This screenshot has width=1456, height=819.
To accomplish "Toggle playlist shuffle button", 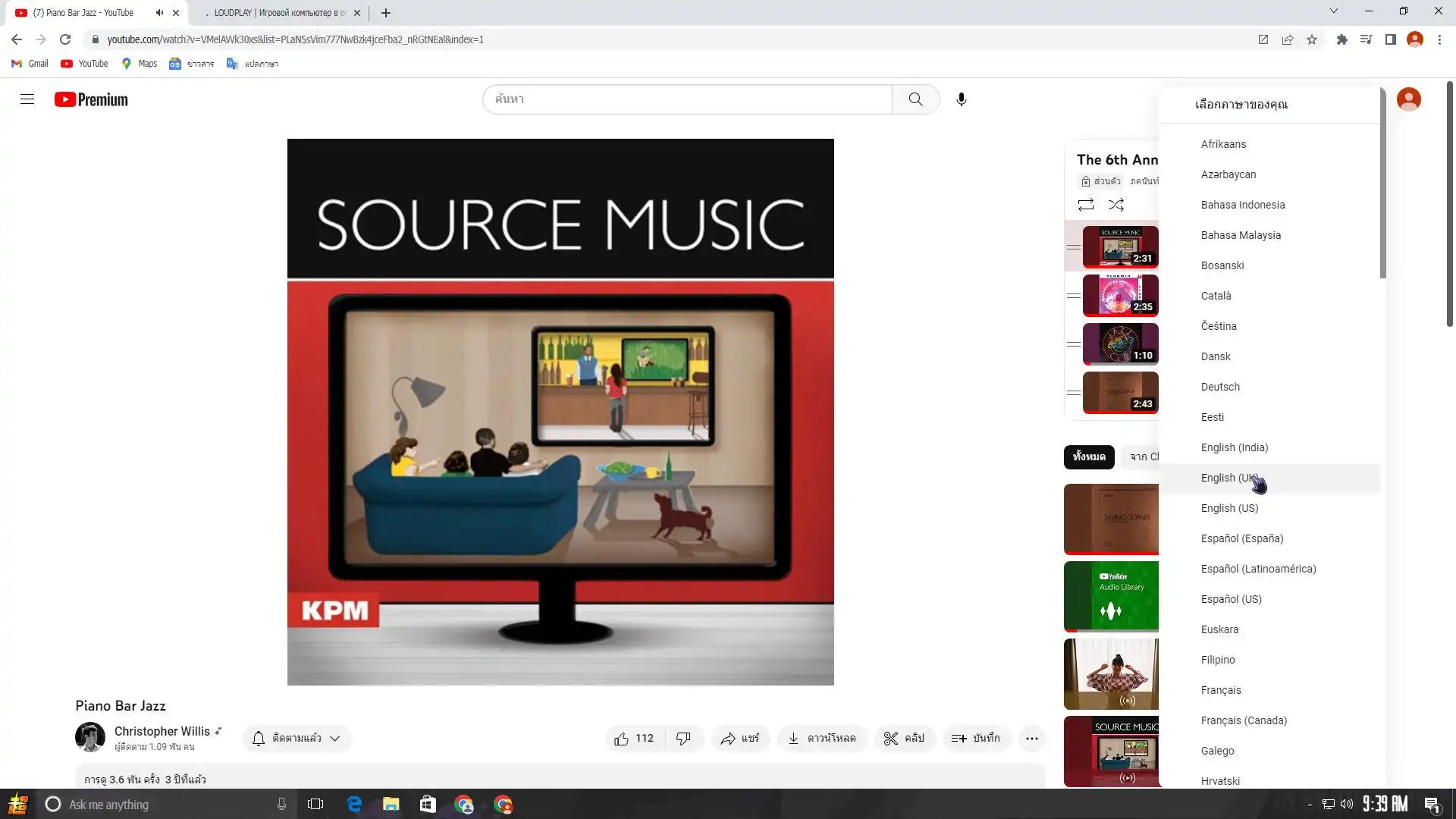I will [1116, 205].
